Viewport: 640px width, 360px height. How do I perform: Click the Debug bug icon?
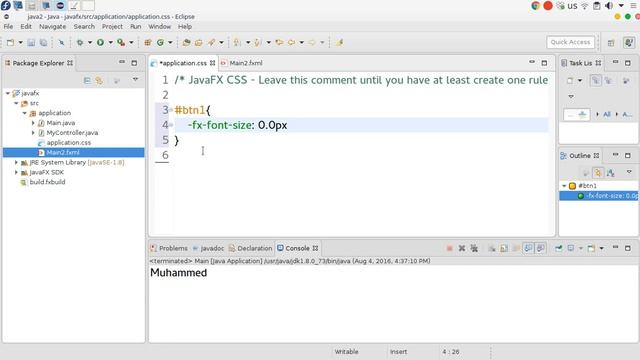(x=80, y=42)
